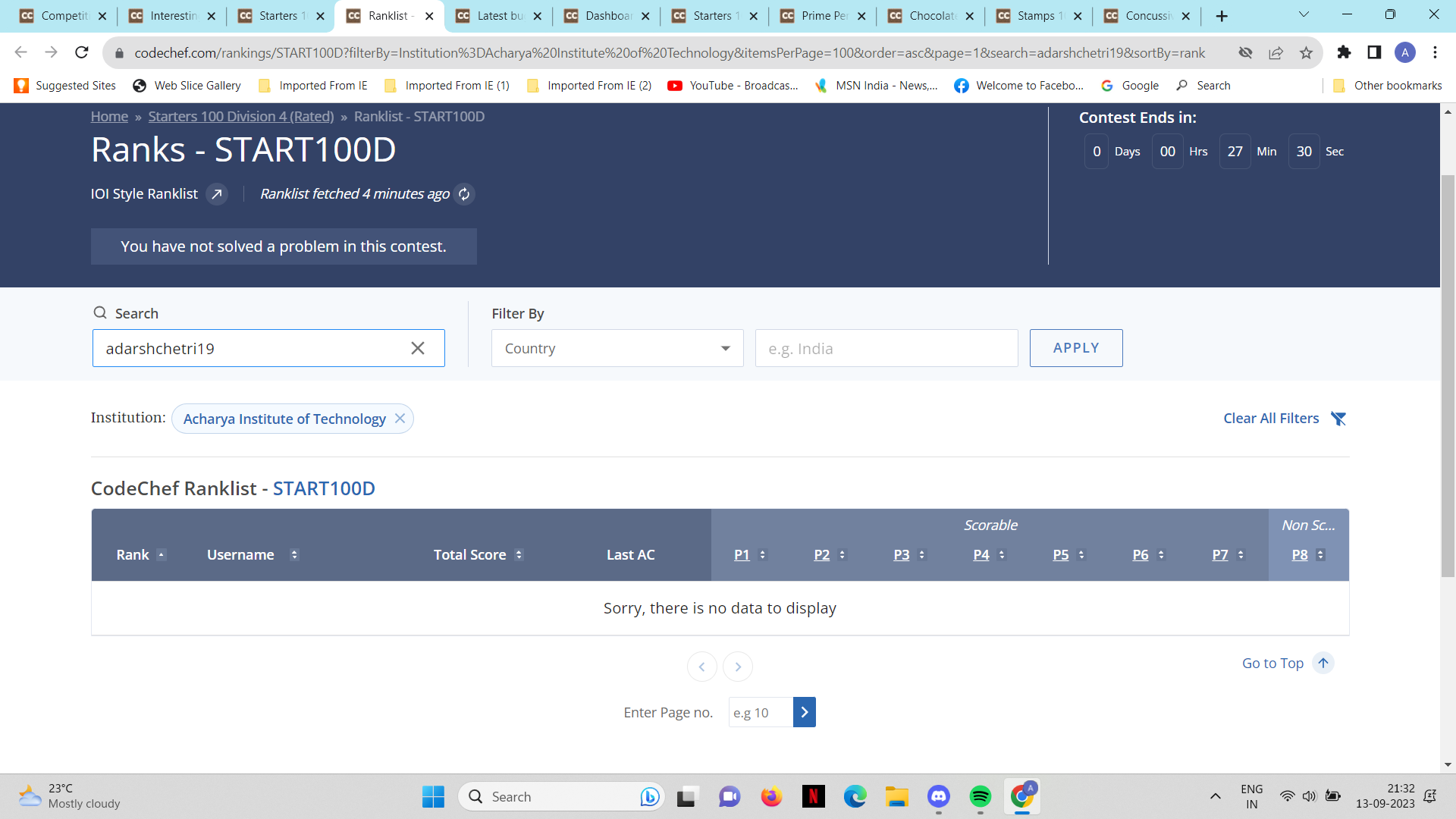Show hidden system tray icons chevron
The height and width of the screenshot is (819, 1456).
1215,796
